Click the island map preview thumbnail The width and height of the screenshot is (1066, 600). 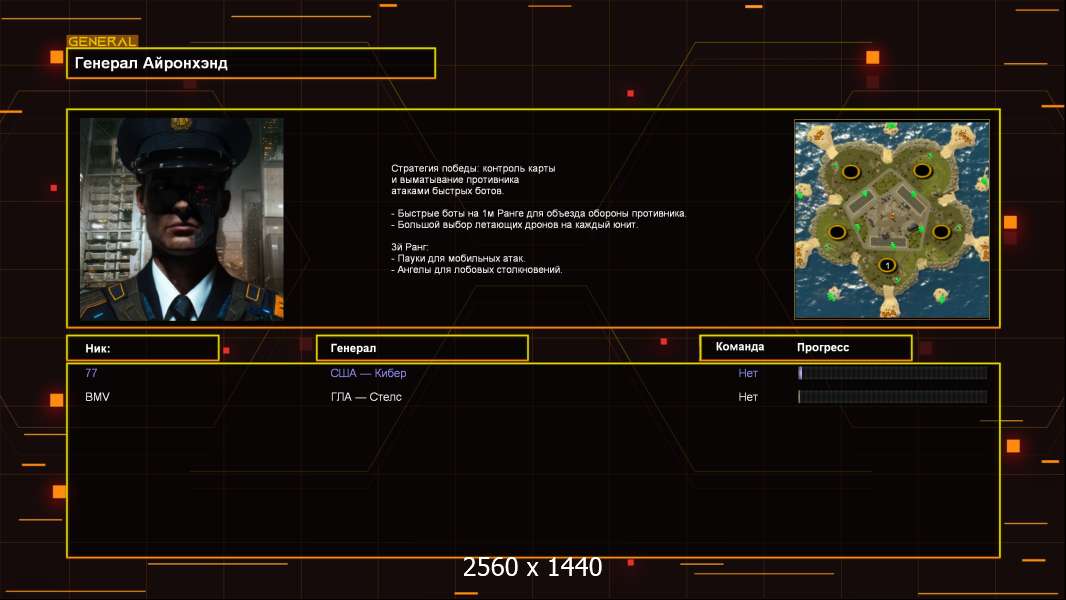(892, 220)
